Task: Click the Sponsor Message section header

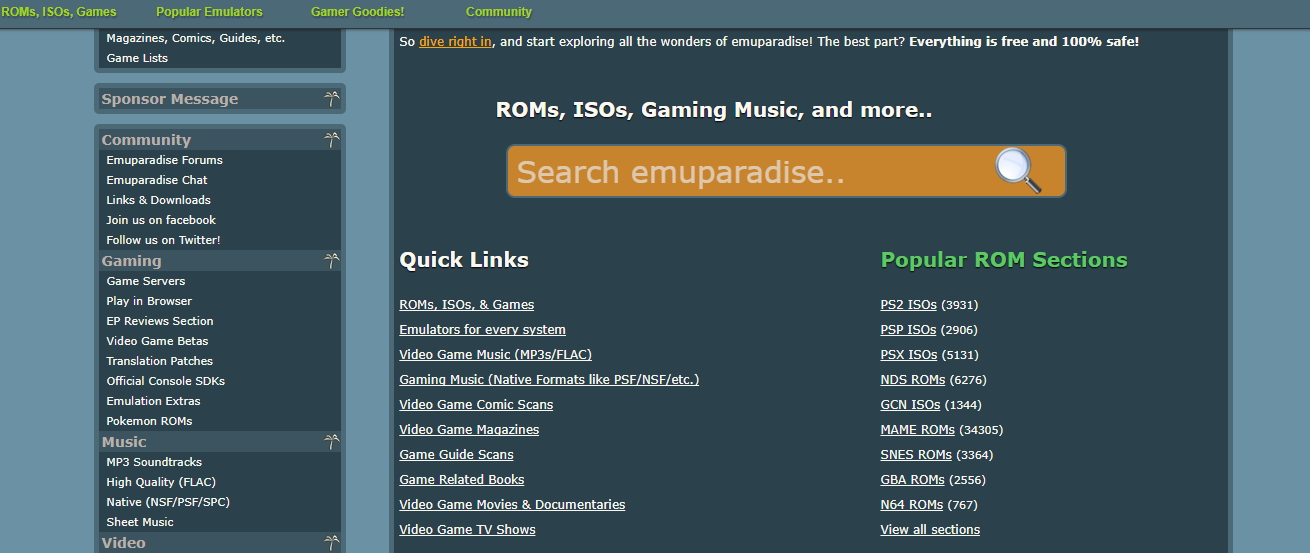Action: pyautogui.click(x=219, y=99)
